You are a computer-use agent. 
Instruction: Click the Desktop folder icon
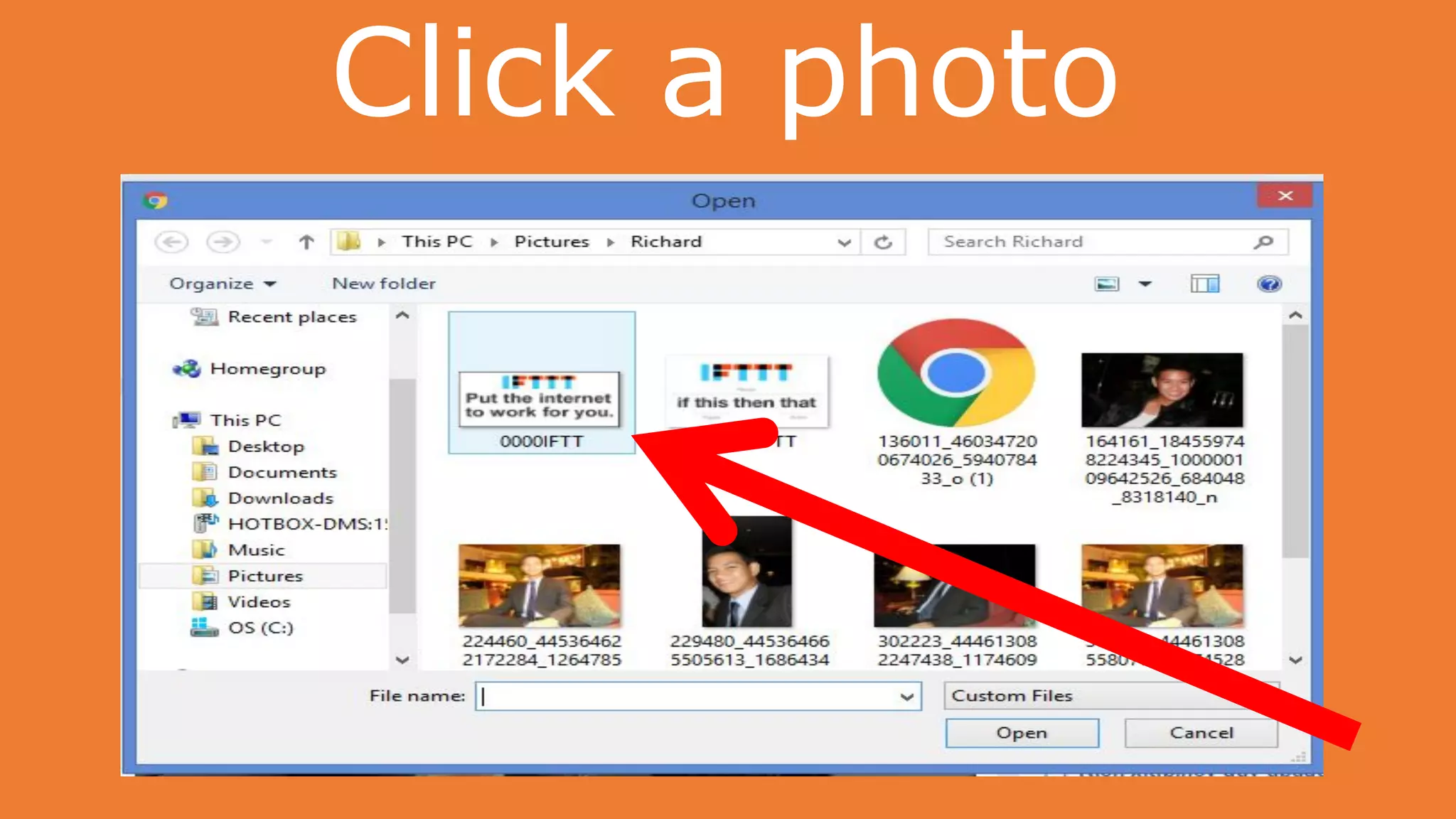tap(205, 446)
